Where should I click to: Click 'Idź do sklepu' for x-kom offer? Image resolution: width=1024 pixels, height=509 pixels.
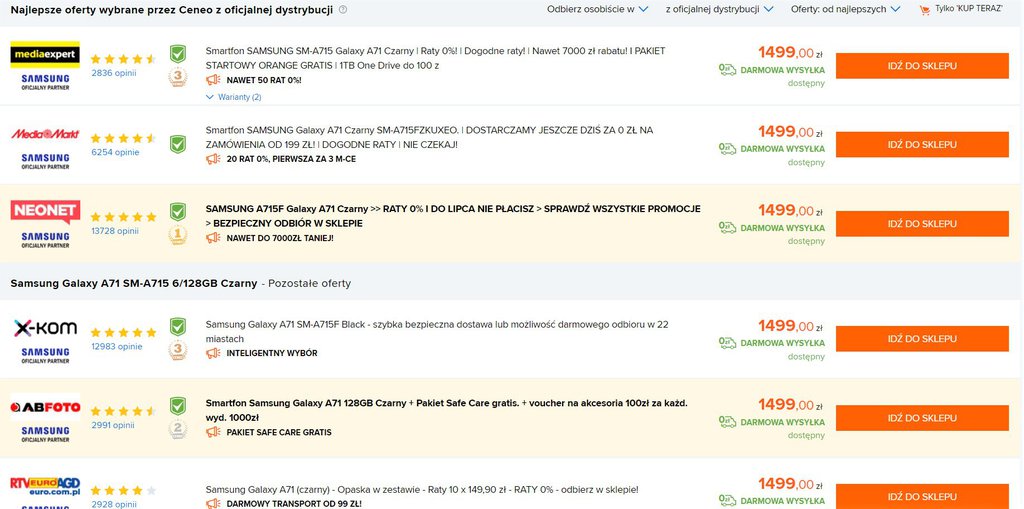921,339
